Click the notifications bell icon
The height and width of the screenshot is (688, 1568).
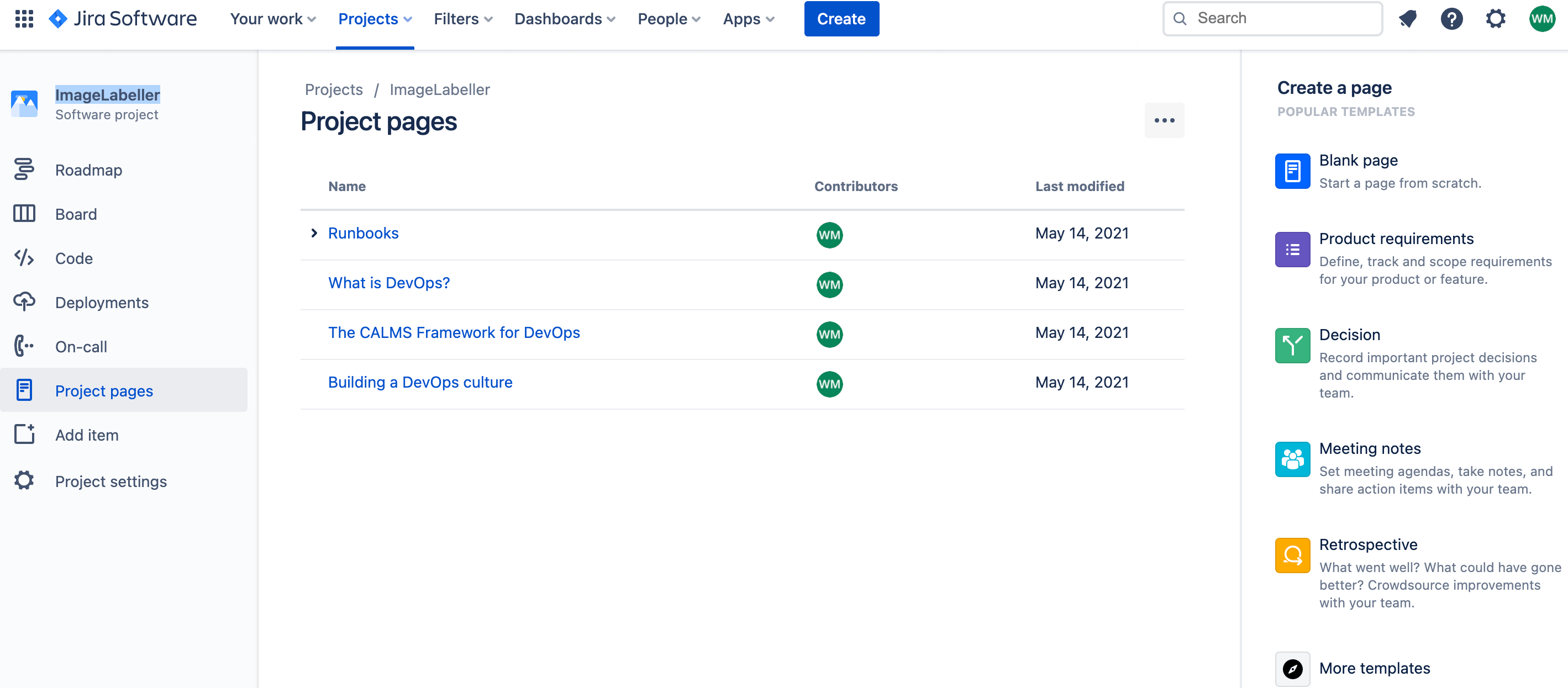tap(1407, 18)
